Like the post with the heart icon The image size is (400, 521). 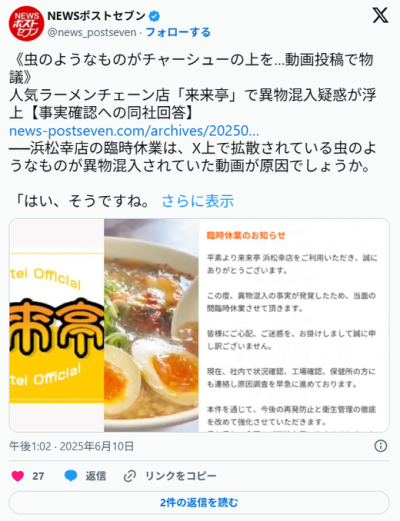[18, 476]
